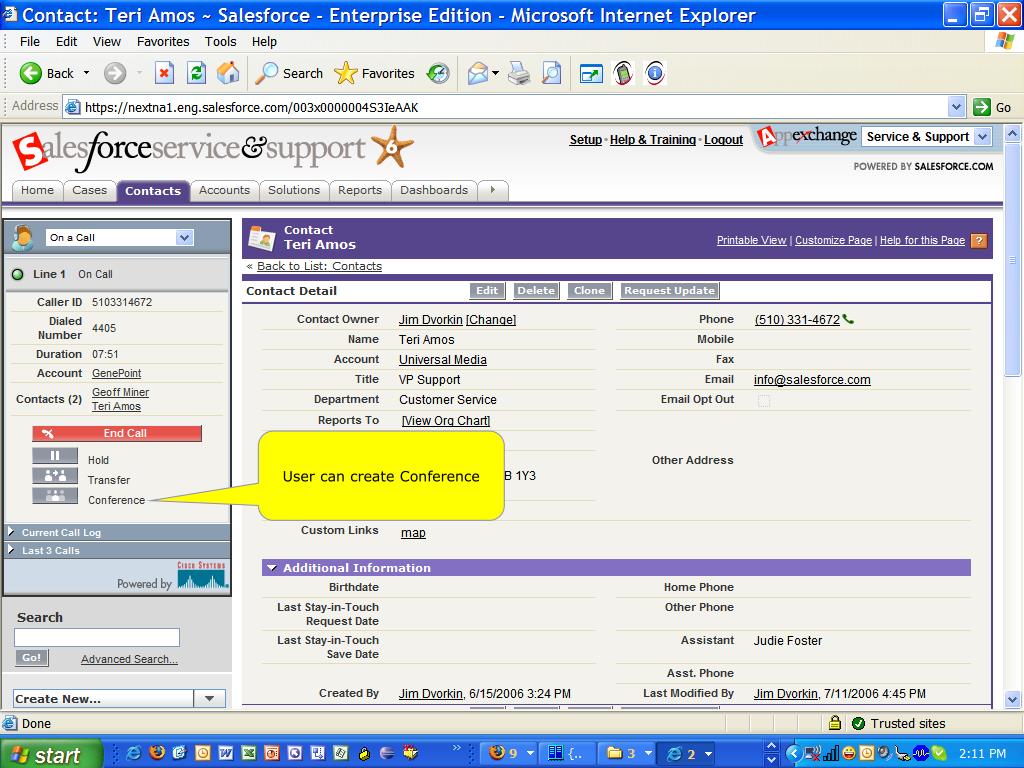The image size is (1024, 768).
Task: Launch Firefox from quick launch bar
Action: click(x=157, y=753)
